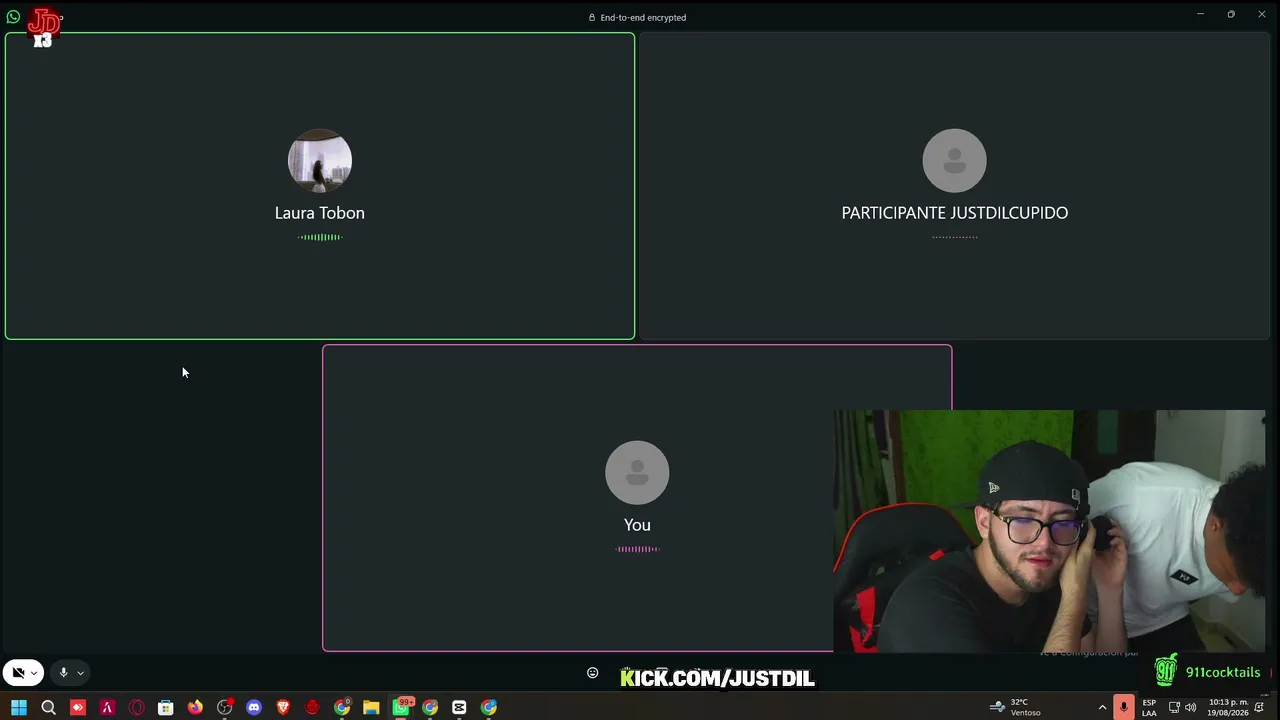Open Chrome icon right of WhatsApp

click(x=430, y=708)
